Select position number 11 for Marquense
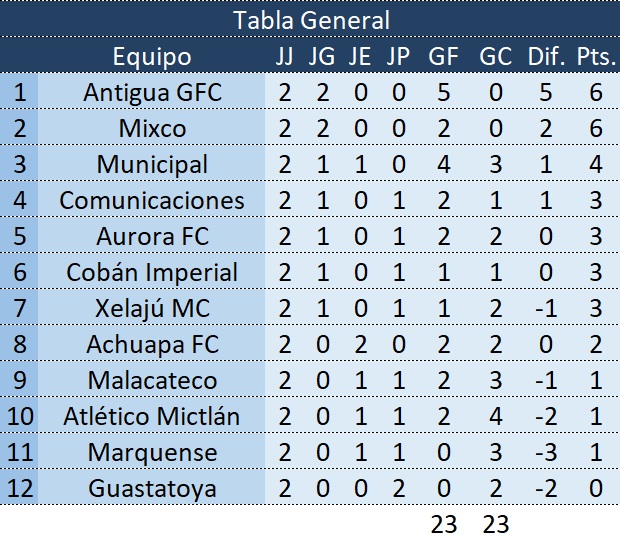This screenshot has height=535, width=620. (20, 453)
